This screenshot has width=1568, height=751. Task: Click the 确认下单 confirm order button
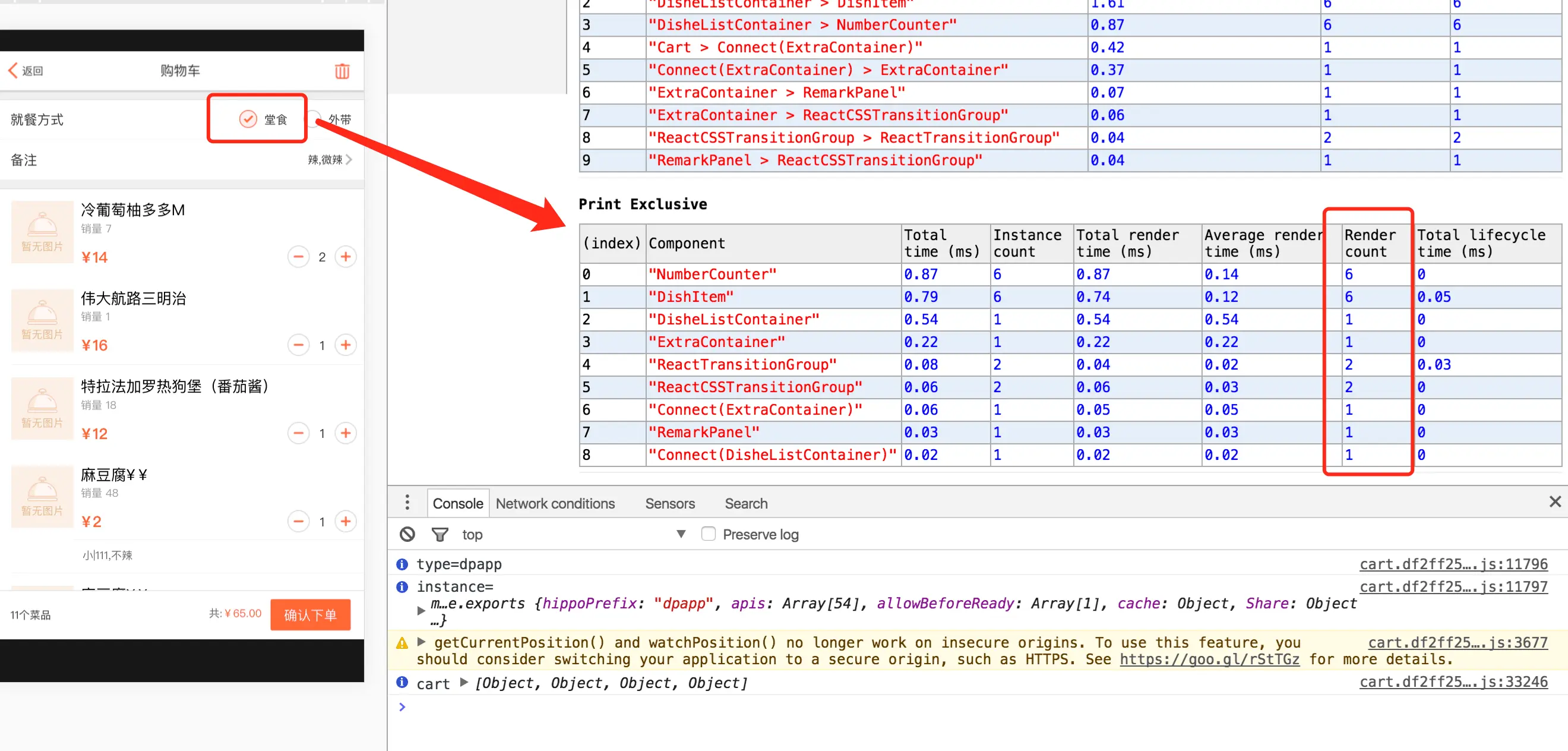coord(310,614)
